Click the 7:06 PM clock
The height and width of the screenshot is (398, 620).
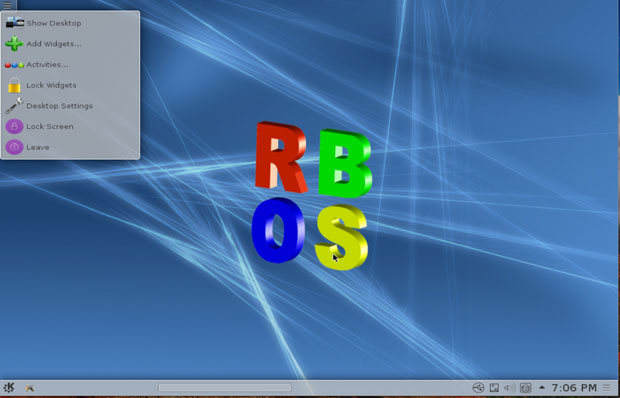[x=574, y=387]
